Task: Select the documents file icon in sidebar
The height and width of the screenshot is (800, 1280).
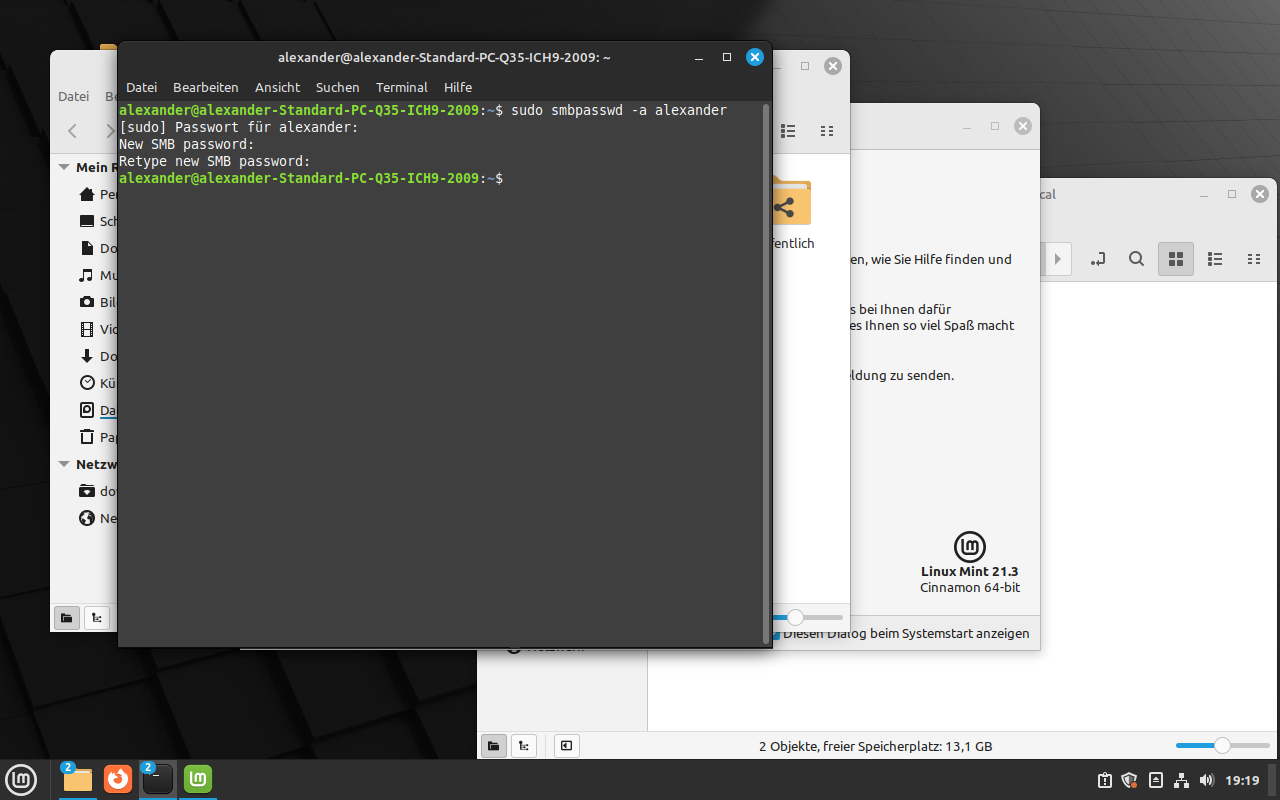Action: pos(87,248)
